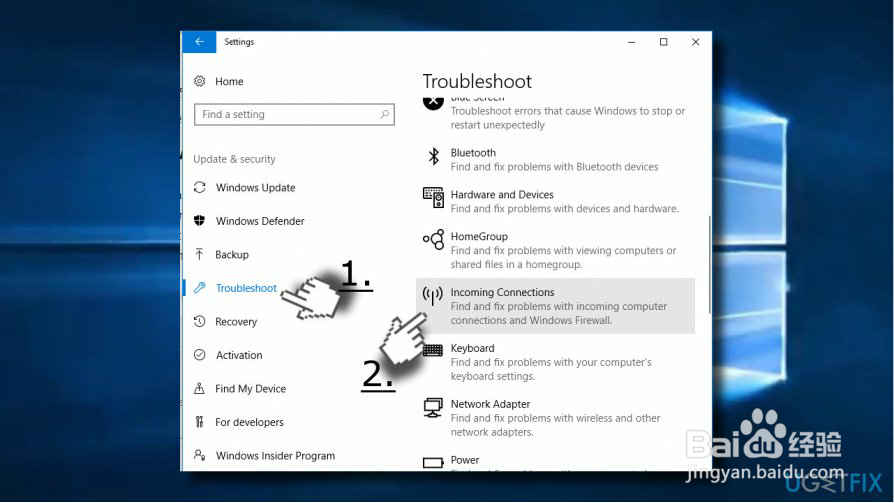Image resolution: width=894 pixels, height=503 pixels.
Task: Click the Find a setting search box
Action: [294, 114]
